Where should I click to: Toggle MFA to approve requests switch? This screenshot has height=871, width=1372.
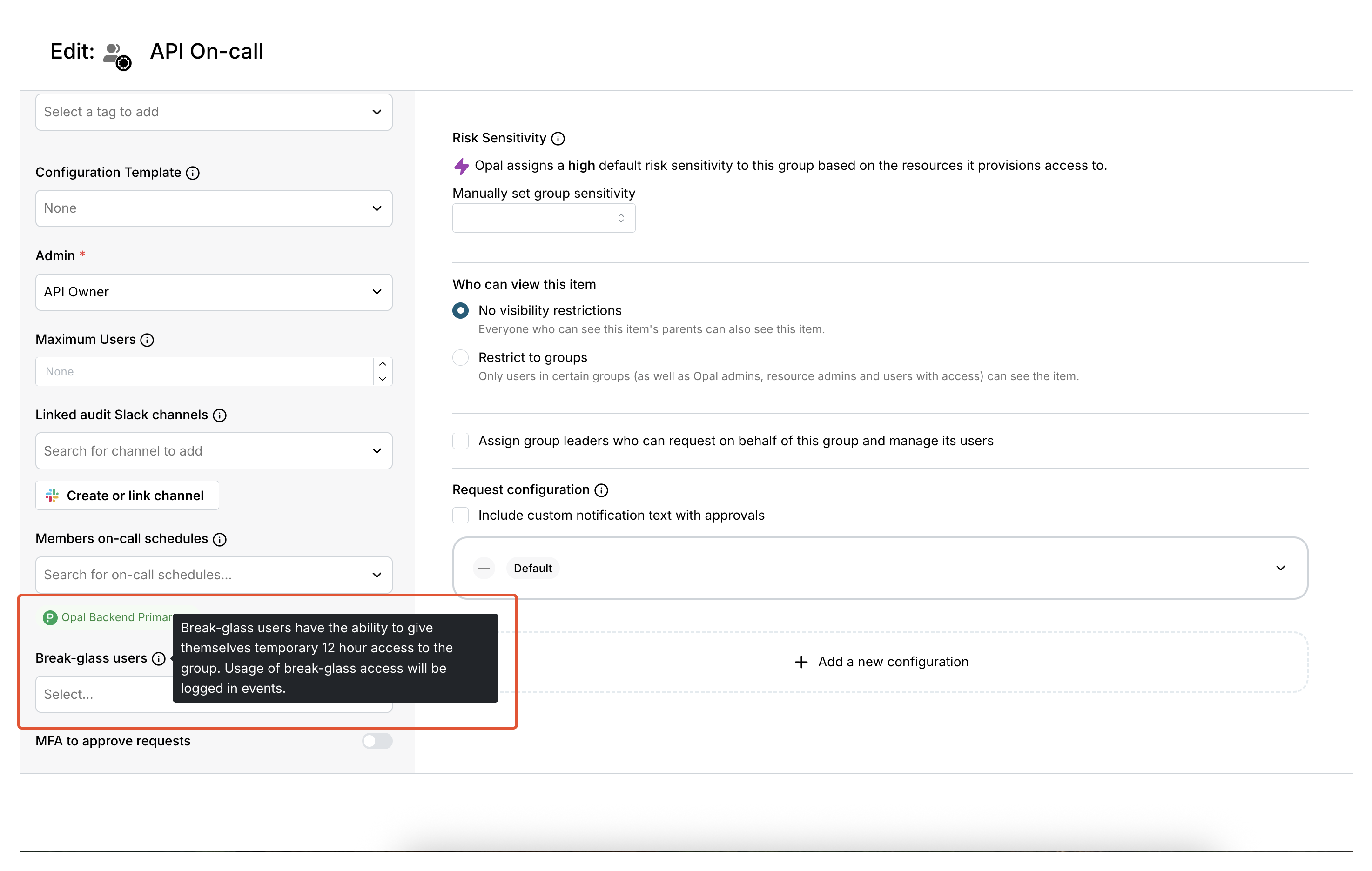click(x=377, y=741)
